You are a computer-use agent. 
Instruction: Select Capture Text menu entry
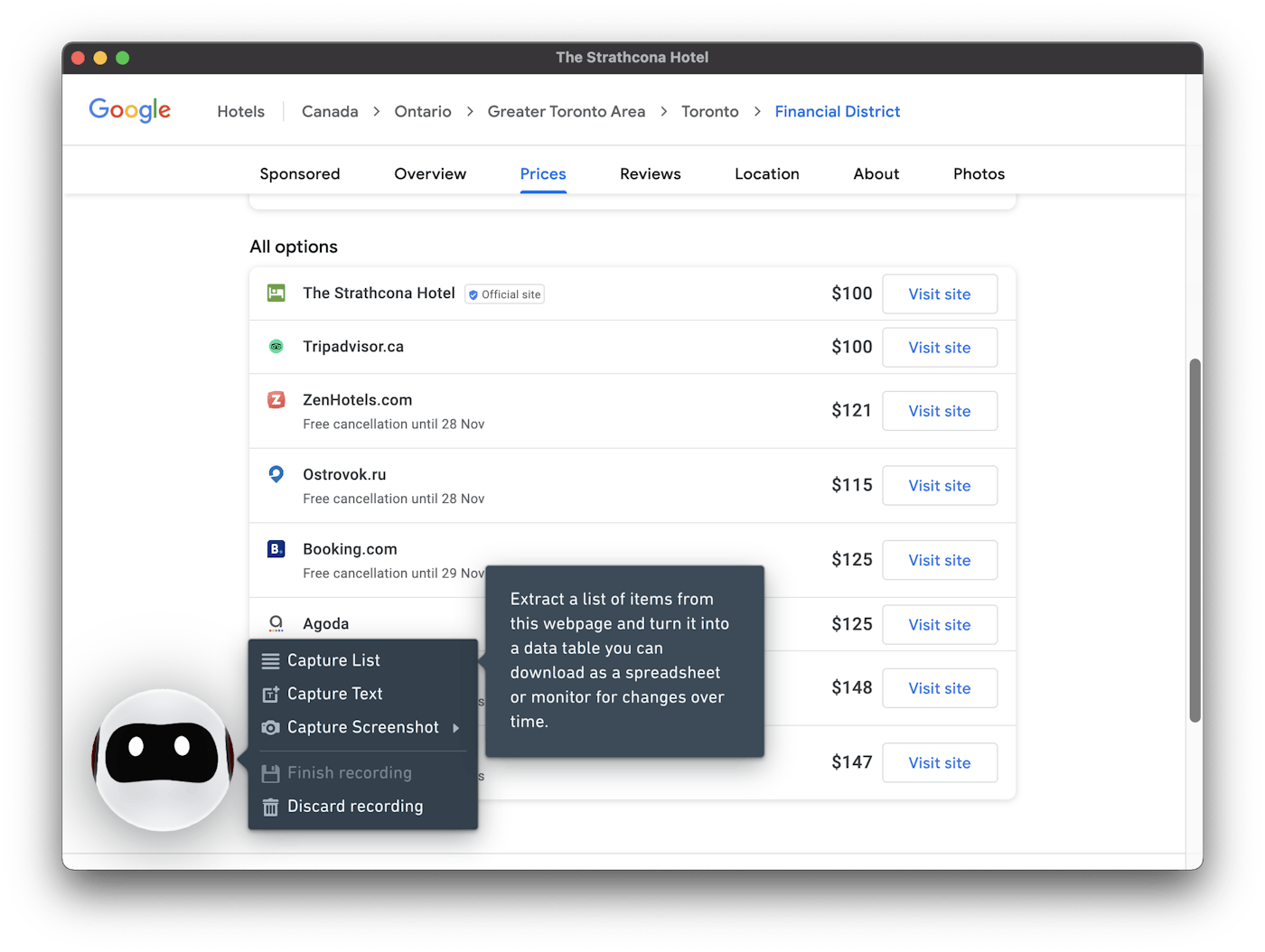363,694
